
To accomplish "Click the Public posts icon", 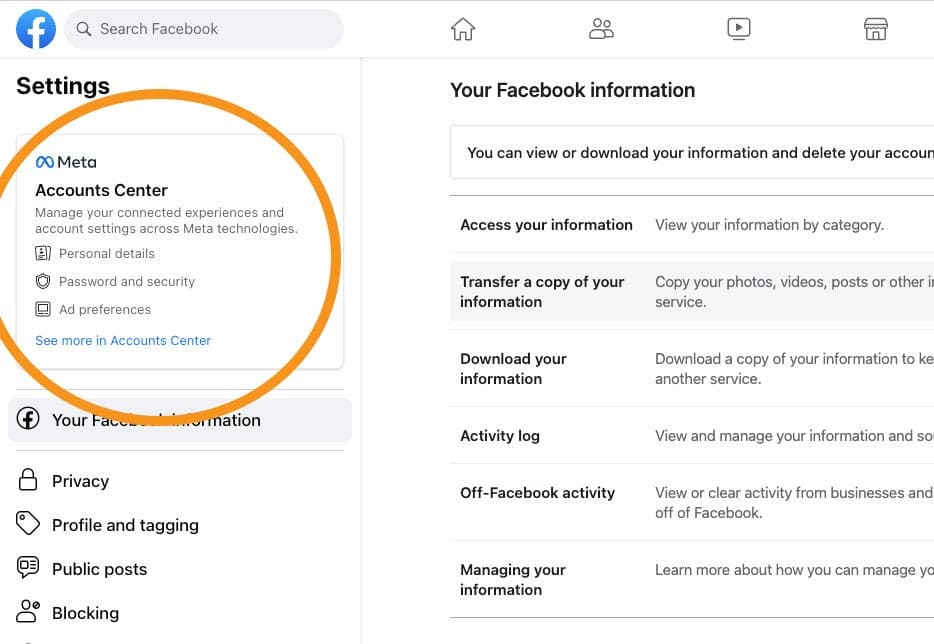I will (x=28, y=568).
